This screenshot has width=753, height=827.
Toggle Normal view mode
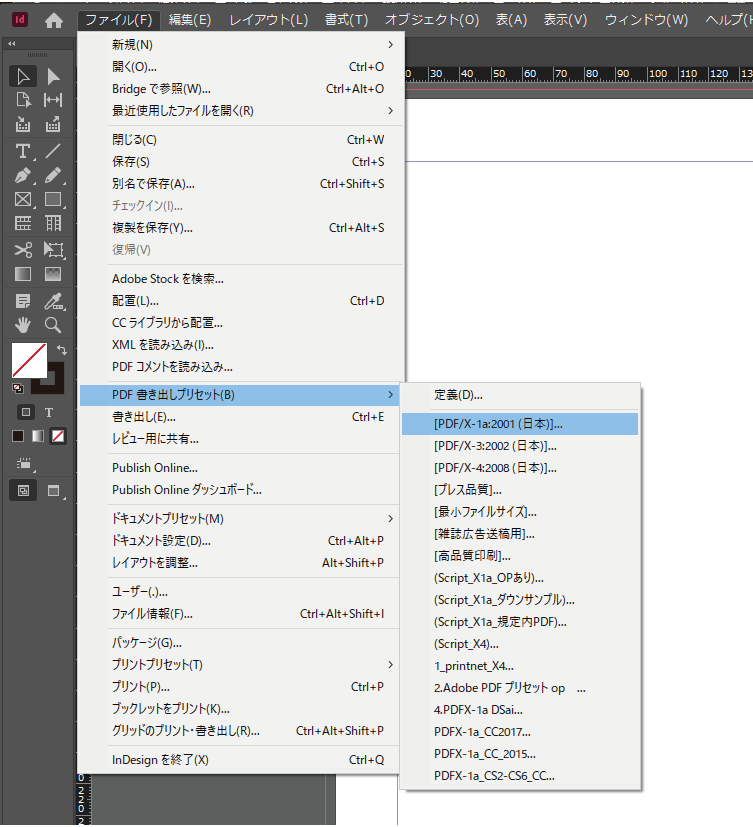pos(23,491)
